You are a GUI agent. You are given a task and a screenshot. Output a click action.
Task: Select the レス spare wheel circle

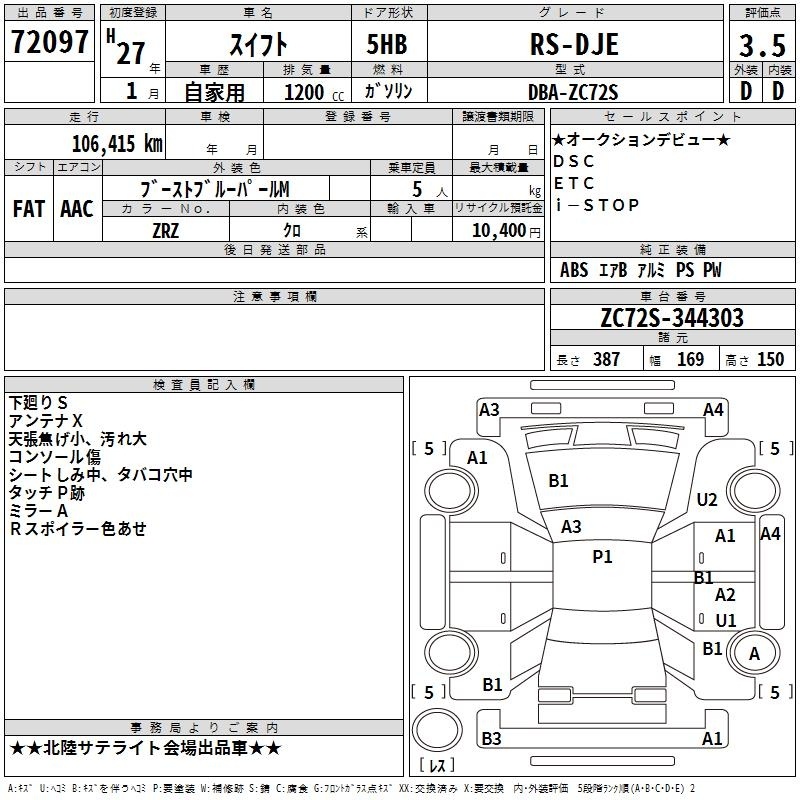click(437, 730)
